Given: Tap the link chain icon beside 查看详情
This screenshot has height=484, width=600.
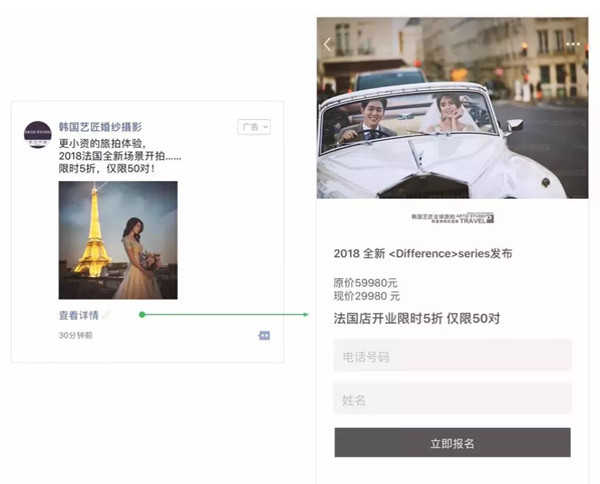Looking at the screenshot, I should pos(106,315).
